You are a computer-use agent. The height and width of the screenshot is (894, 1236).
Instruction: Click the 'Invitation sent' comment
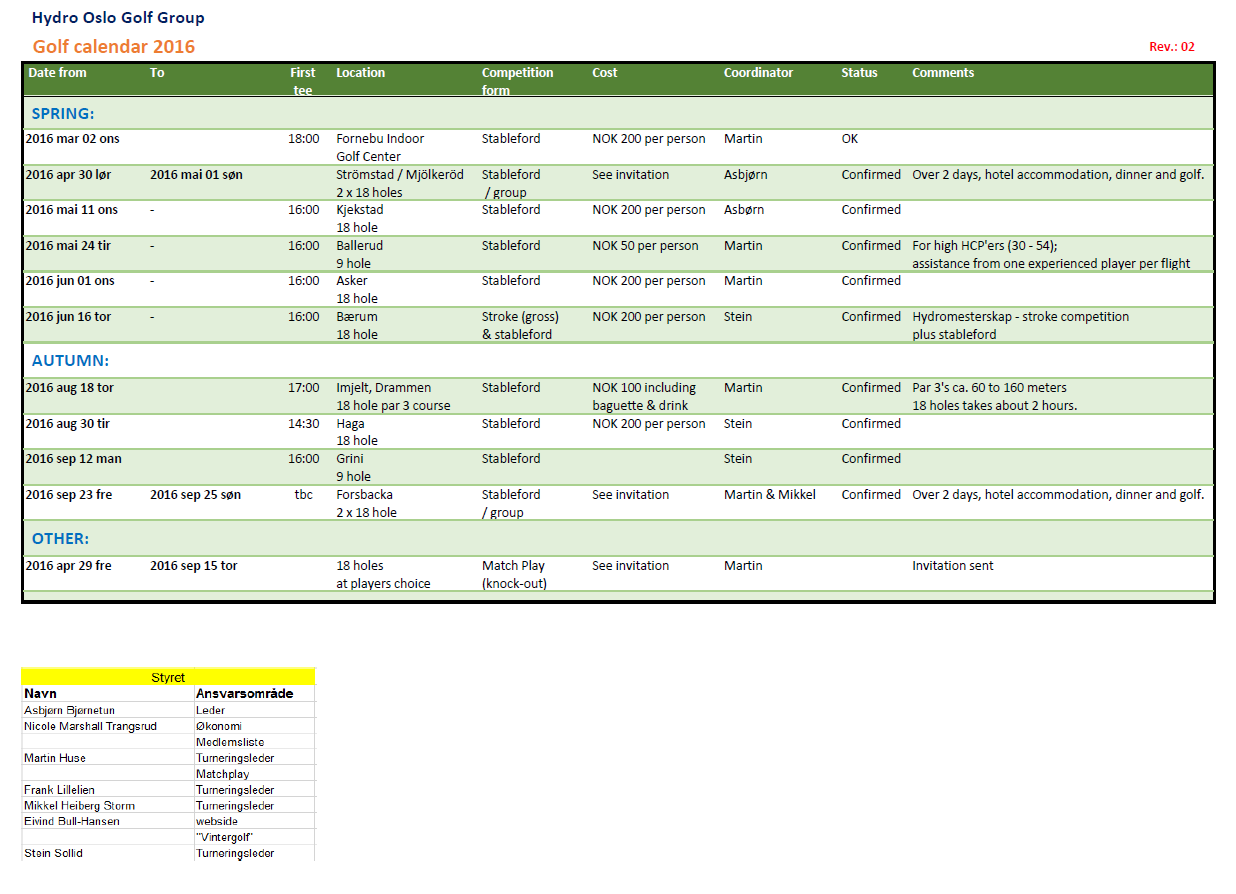(x=953, y=566)
